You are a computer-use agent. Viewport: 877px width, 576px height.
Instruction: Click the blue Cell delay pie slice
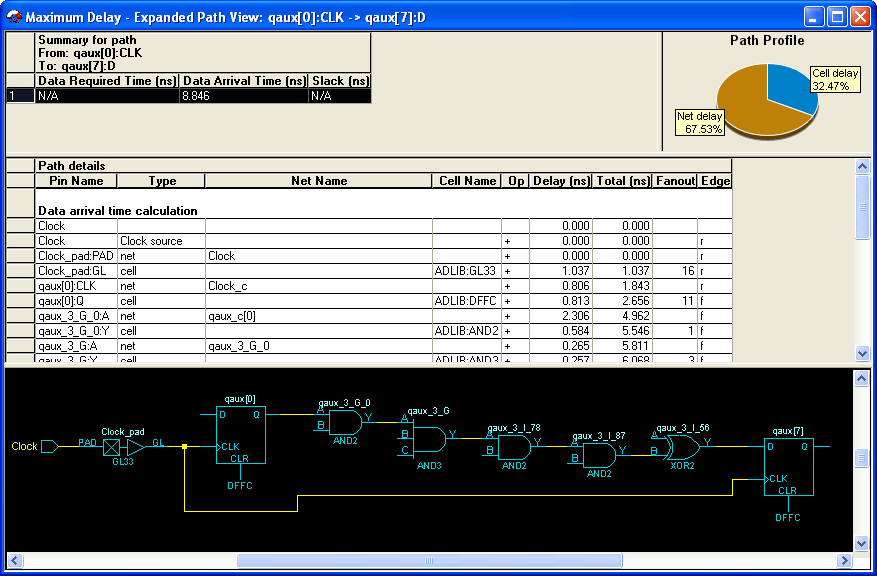click(x=790, y=88)
